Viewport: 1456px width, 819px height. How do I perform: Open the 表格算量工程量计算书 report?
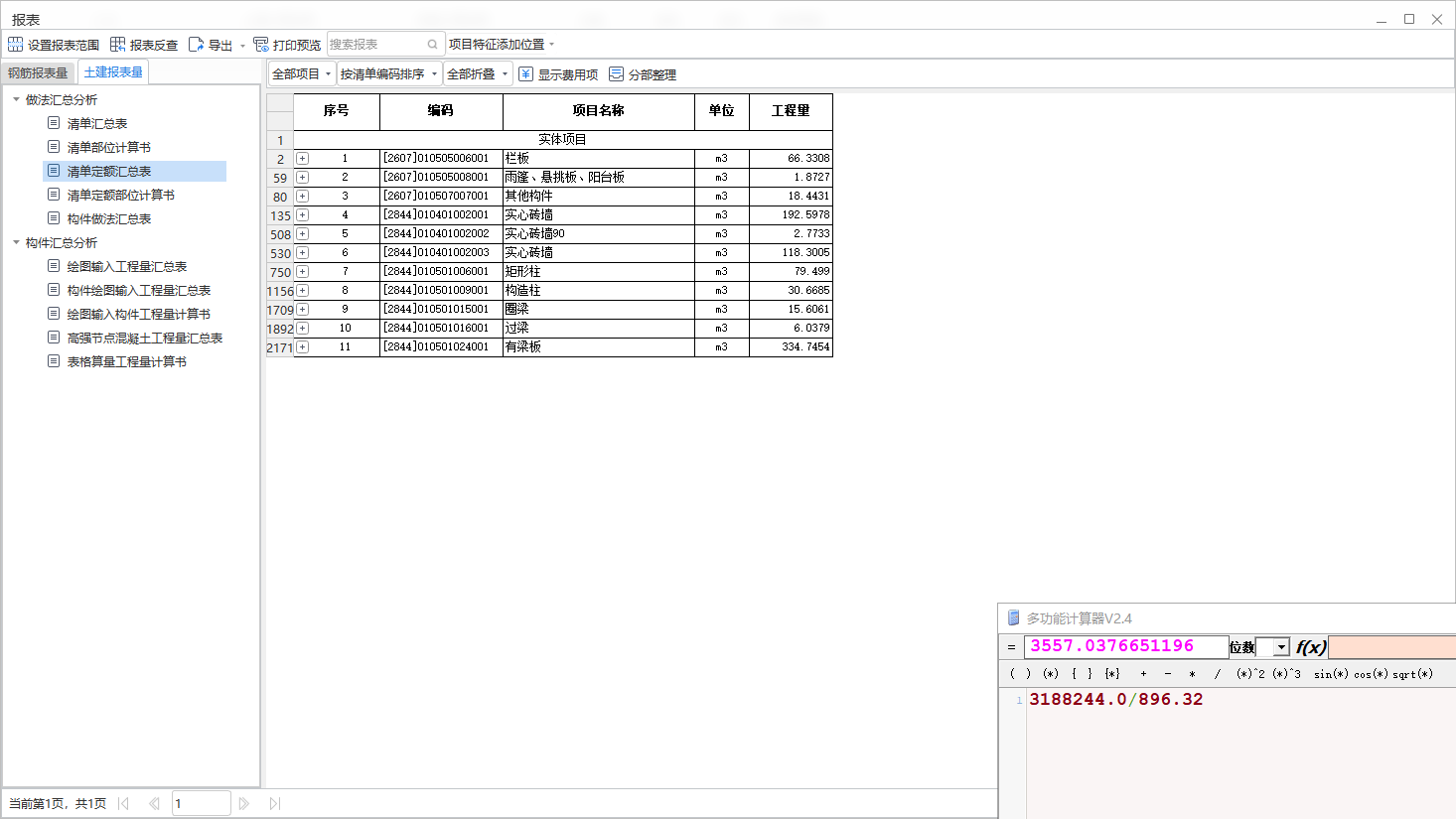[127, 362]
